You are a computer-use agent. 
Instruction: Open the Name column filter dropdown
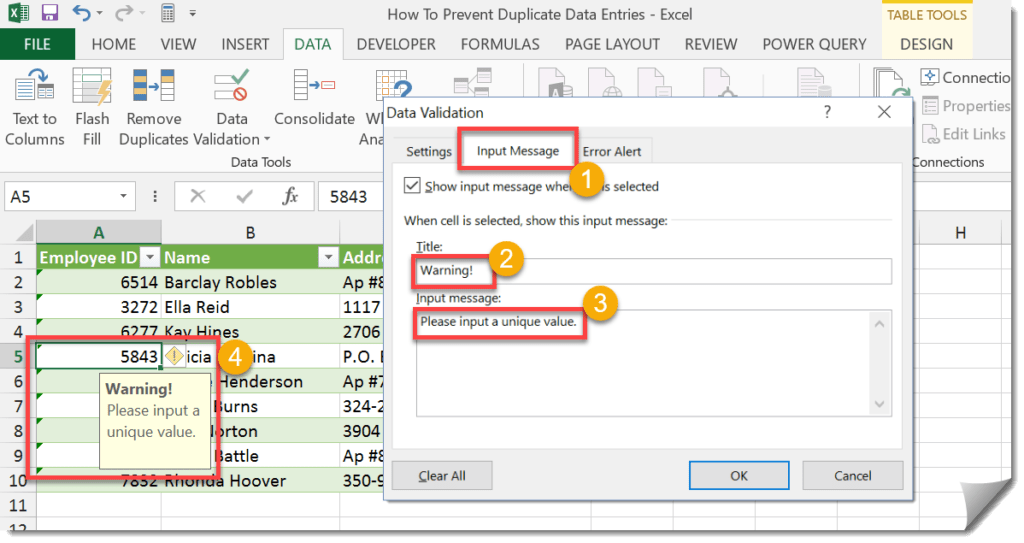click(328, 257)
